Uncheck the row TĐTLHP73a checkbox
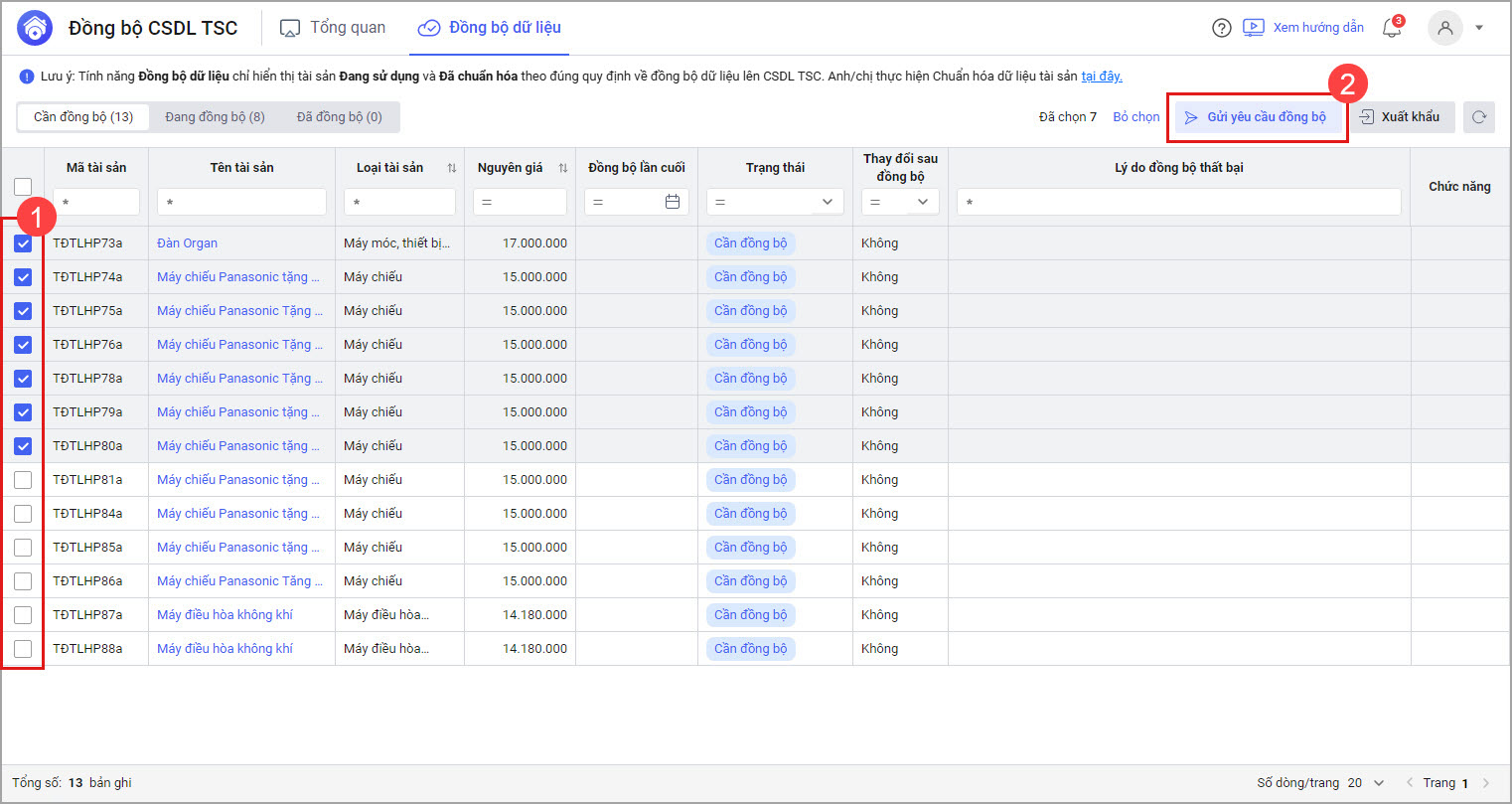This screenshot has height=804, width=1512. pyautogui.click(x=23, y=243)
